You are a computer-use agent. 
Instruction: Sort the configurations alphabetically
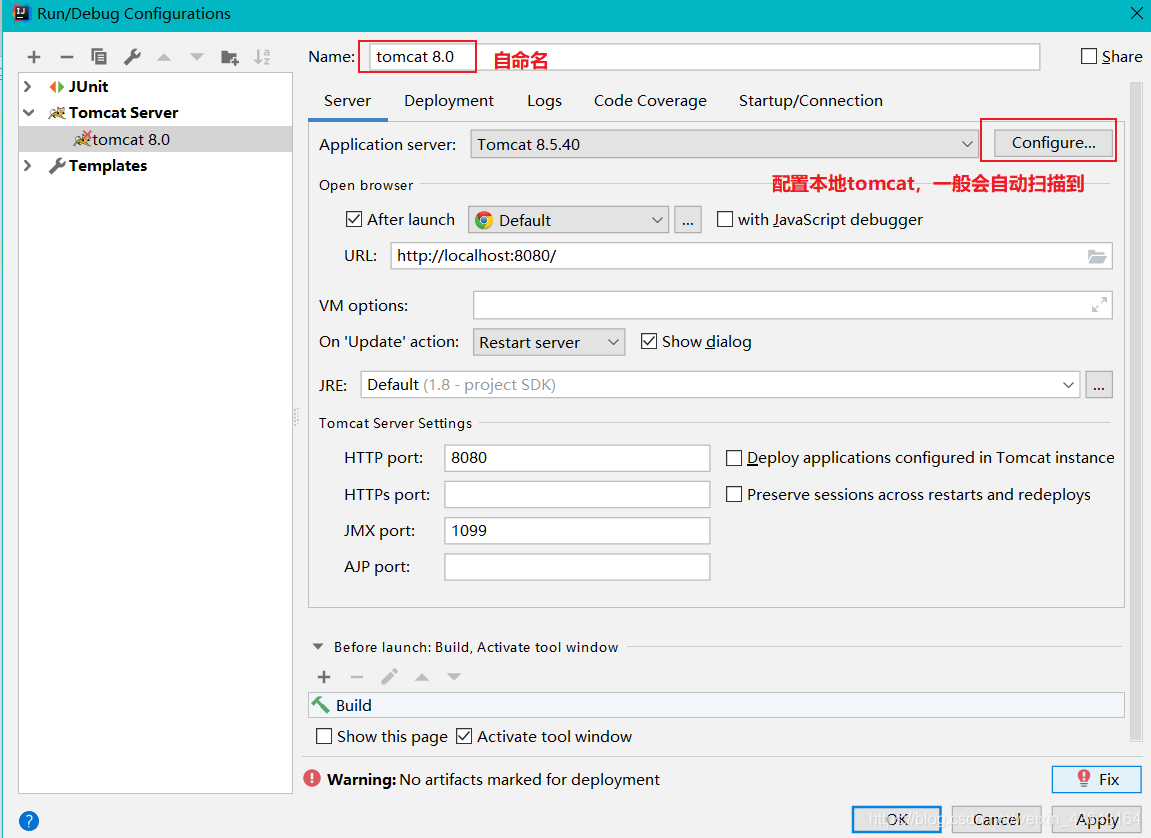pos(262,57)
